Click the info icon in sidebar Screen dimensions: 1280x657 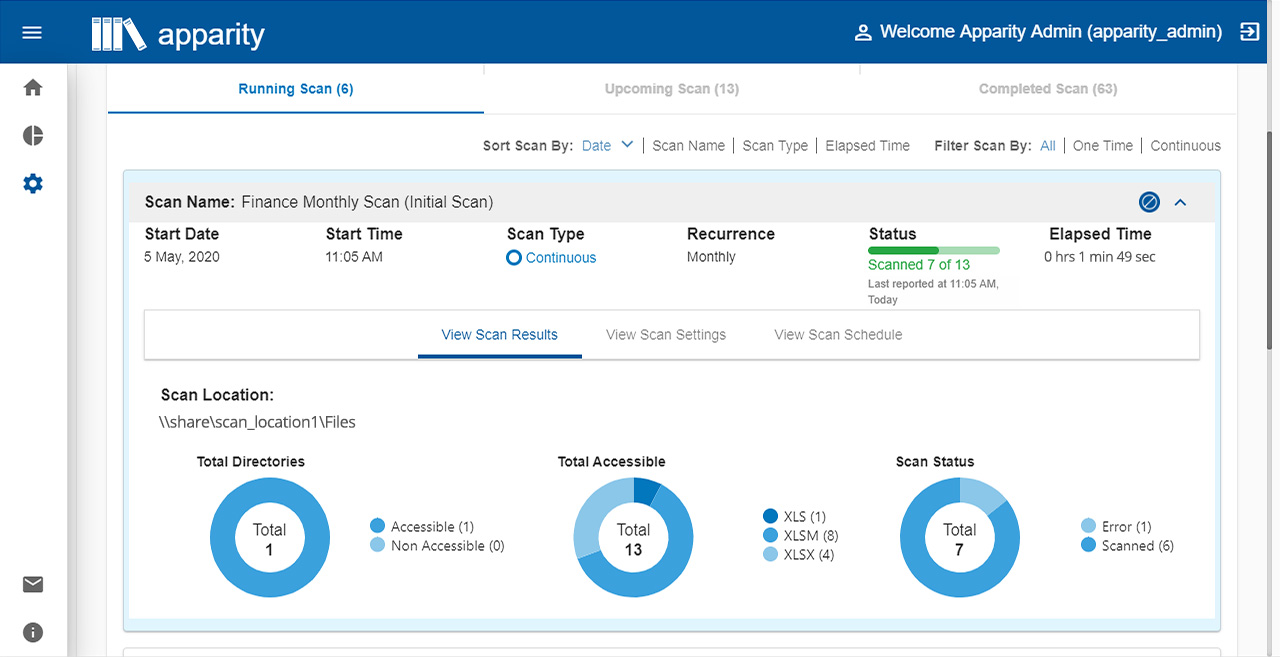coord(33,632)
